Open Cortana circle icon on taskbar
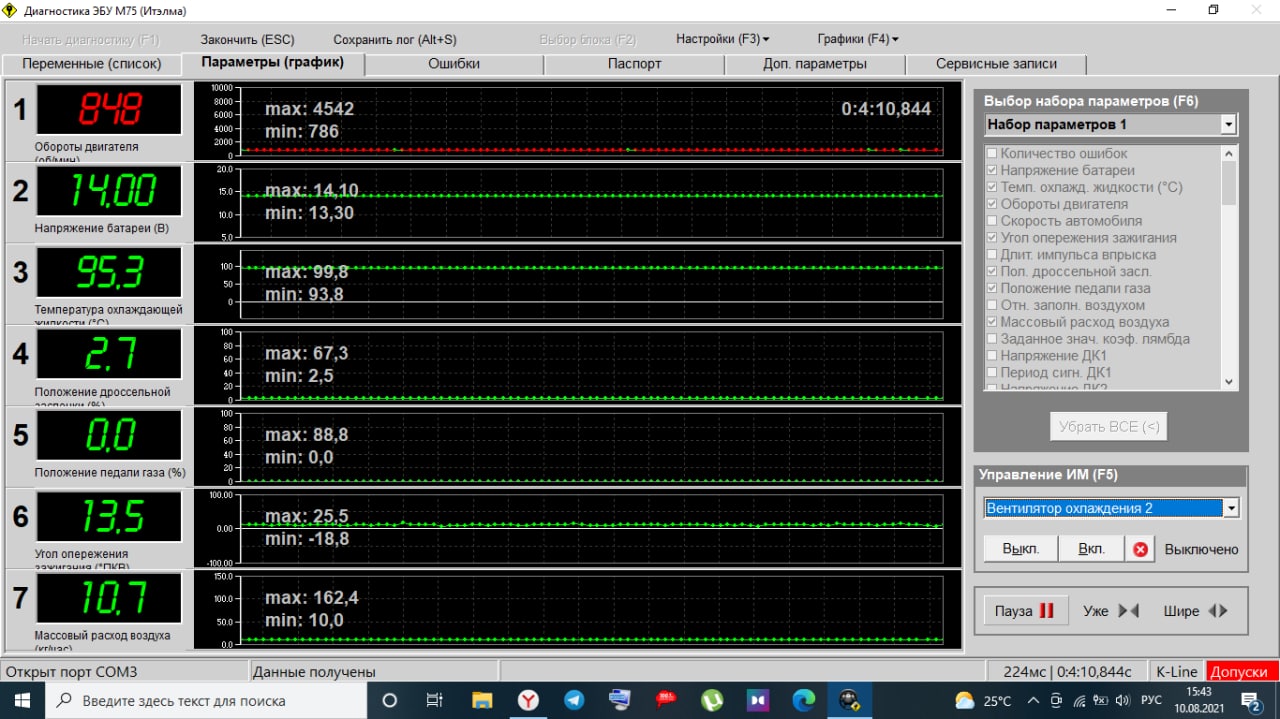This screenshot has height=719, width=1280. (x=390, y=700)
